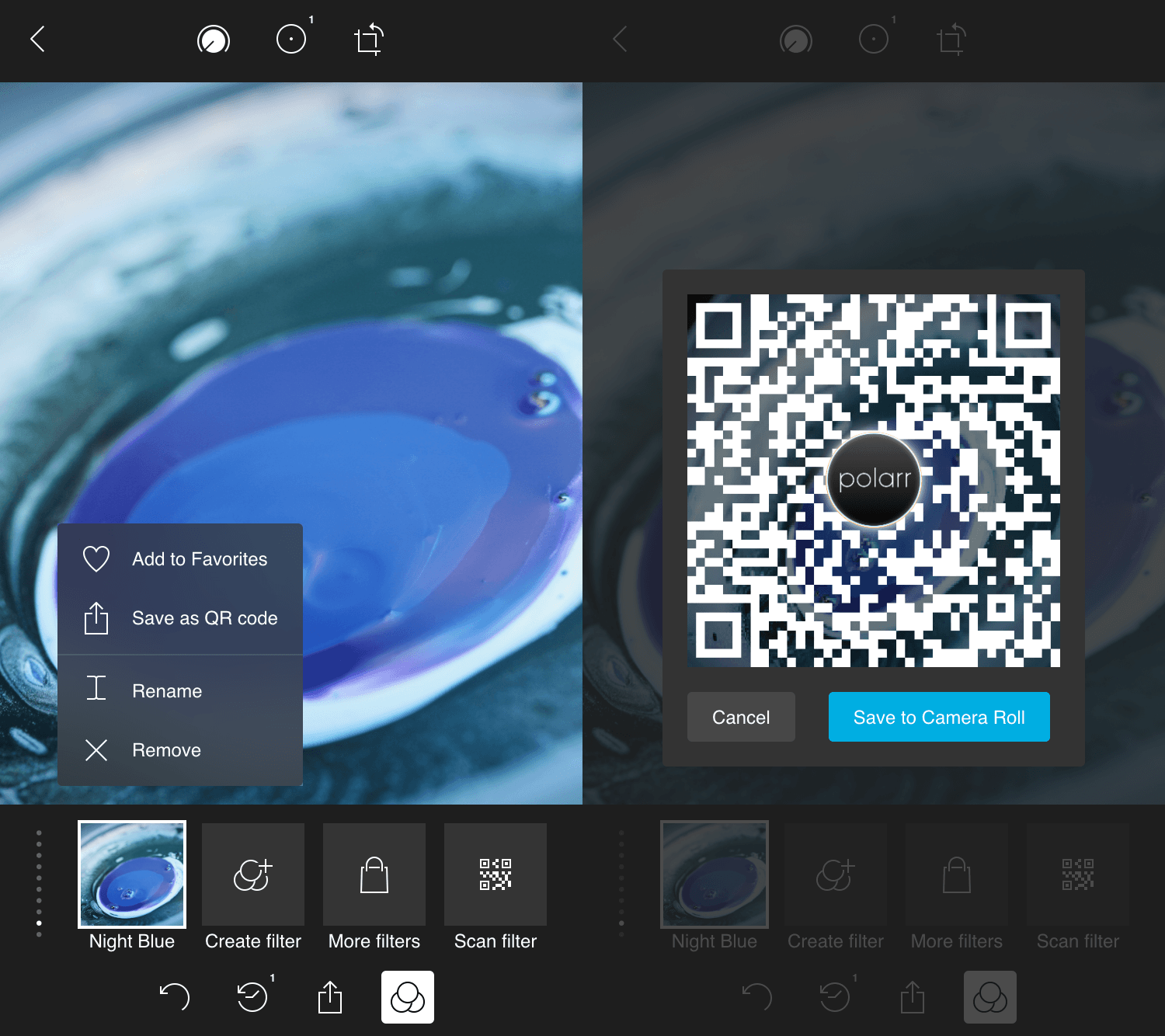Viewport: 1165px width, 1036px height.
Task: Tap the dimmed history icon on right screen
Action: click(835, 997)
